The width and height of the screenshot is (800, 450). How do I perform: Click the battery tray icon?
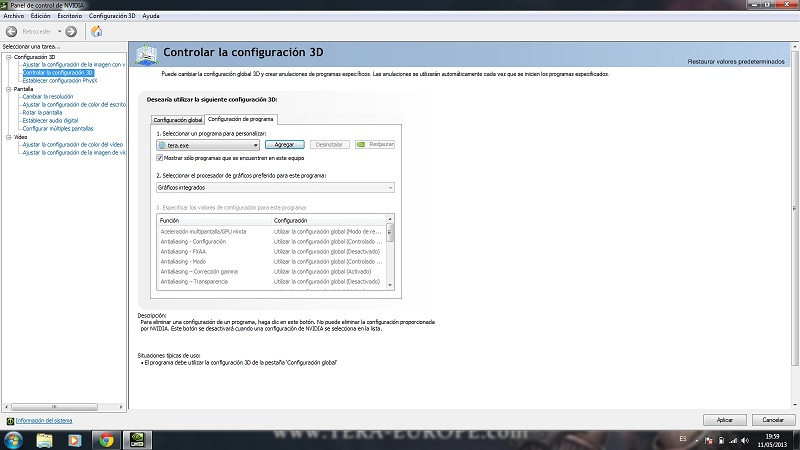click(721, 440)
